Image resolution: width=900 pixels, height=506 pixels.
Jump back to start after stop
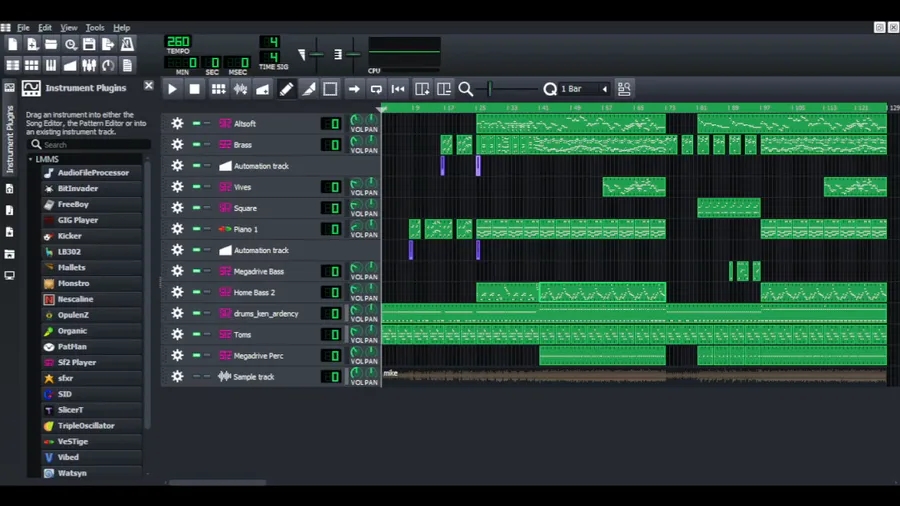tap(398, 89)
